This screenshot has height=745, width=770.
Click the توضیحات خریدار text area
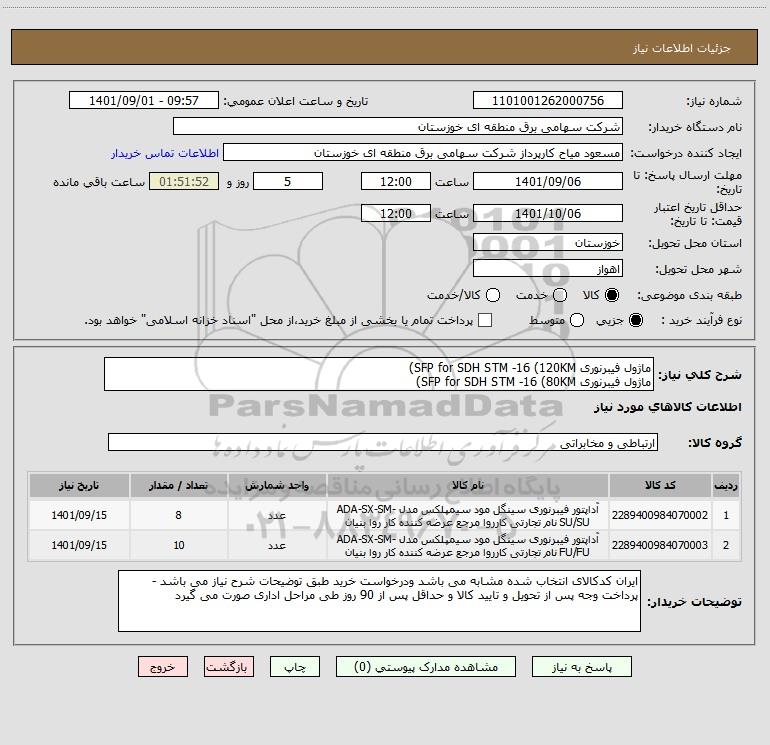[x=379, y=601]
